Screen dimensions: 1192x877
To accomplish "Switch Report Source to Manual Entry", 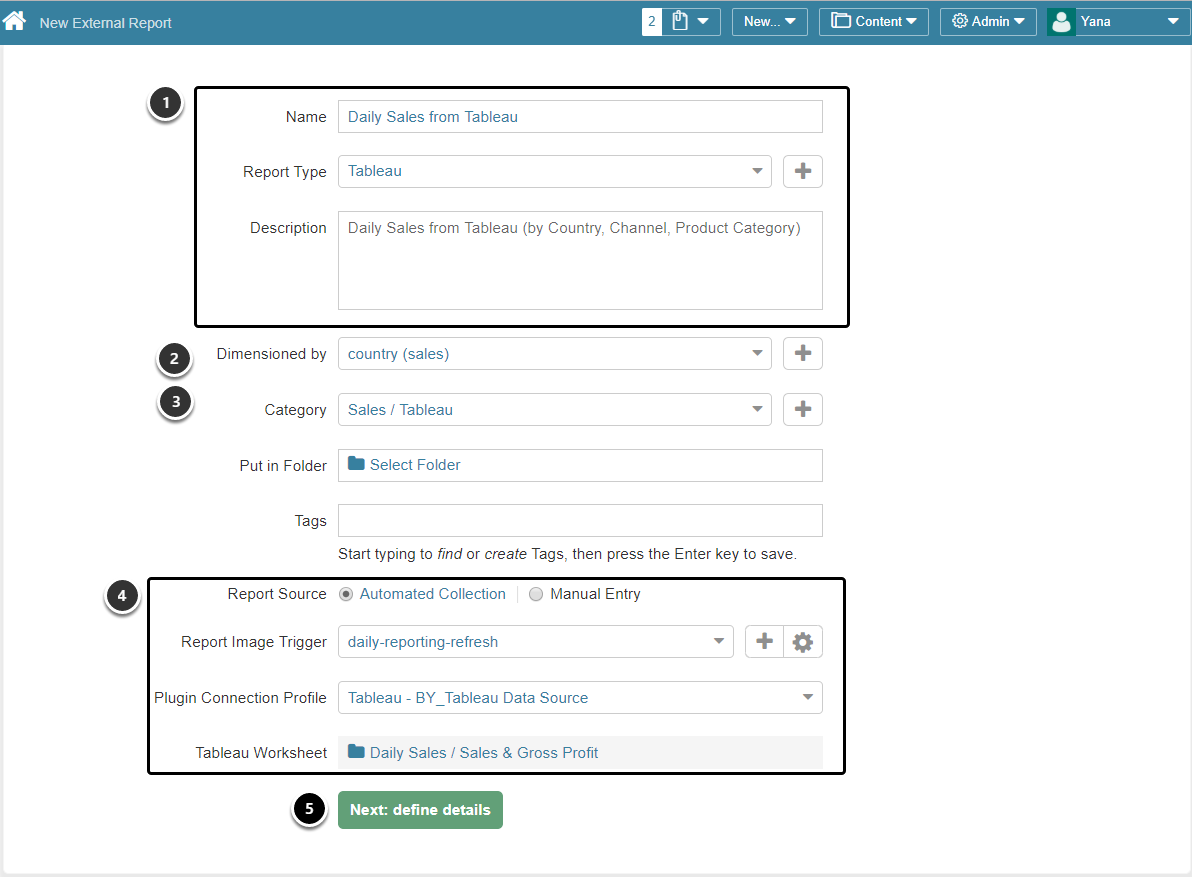I will tap(536, 593).
